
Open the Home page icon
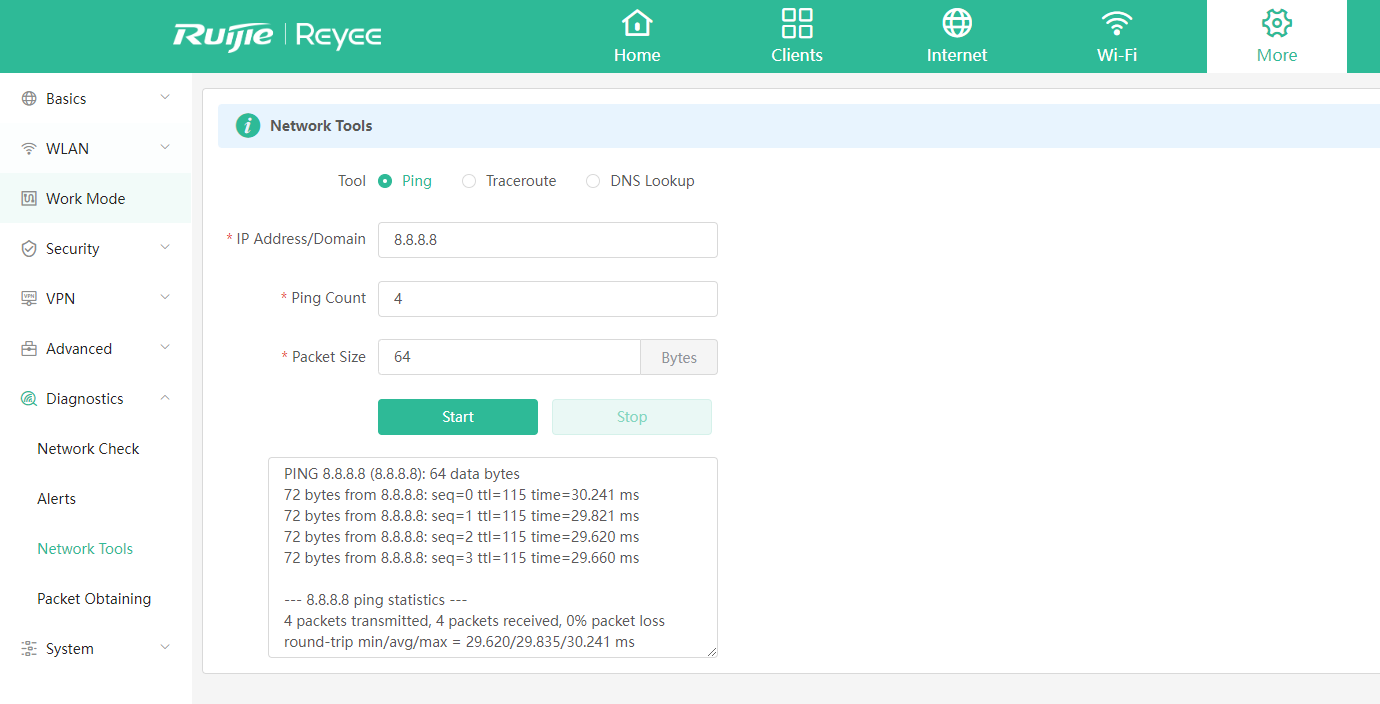click(x=637, y=23)
